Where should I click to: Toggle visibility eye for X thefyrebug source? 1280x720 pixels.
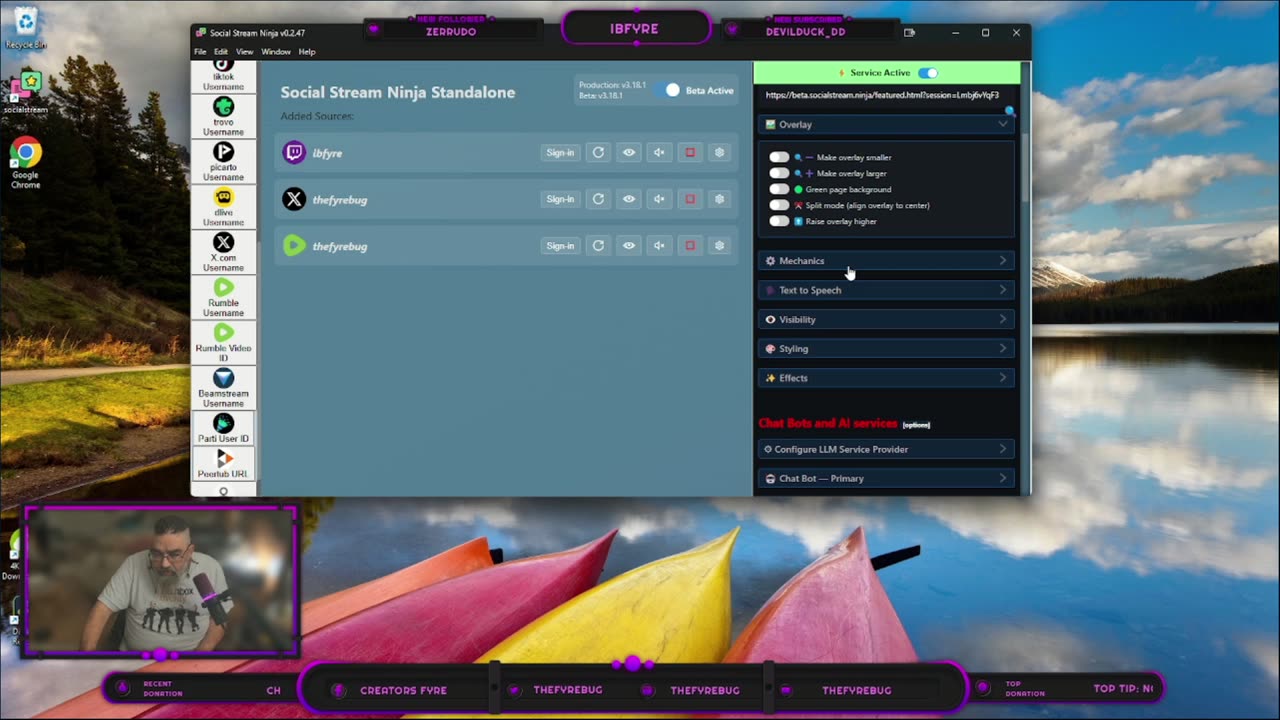(x=628, y=199)
